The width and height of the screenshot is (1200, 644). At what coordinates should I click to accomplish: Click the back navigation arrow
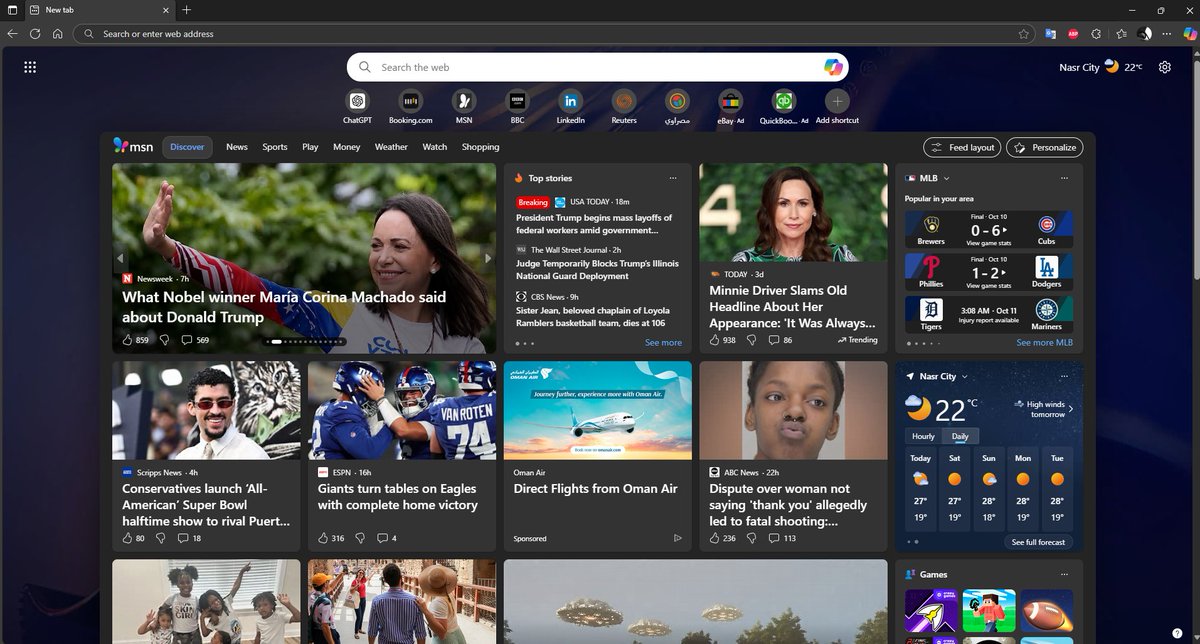(12, 33)
